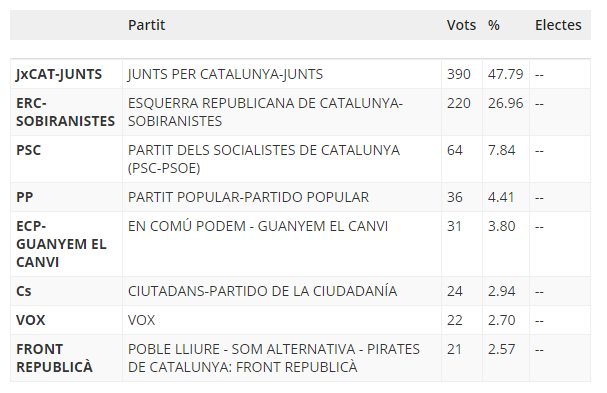Select the 26.96 percentage value
Screen dimensions: 607x393
point(505,103)
